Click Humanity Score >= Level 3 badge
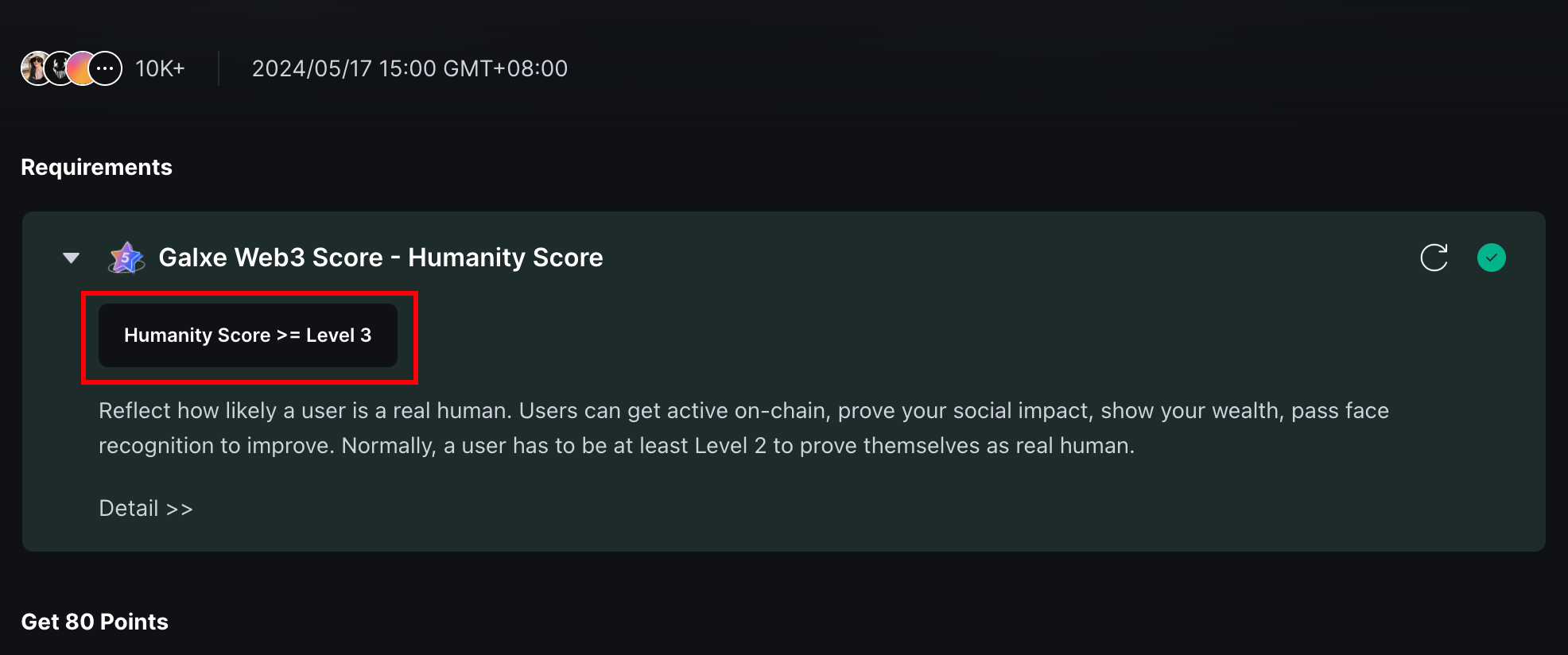The height and width of the screenshot is (655, 1568). coord(248,335)
